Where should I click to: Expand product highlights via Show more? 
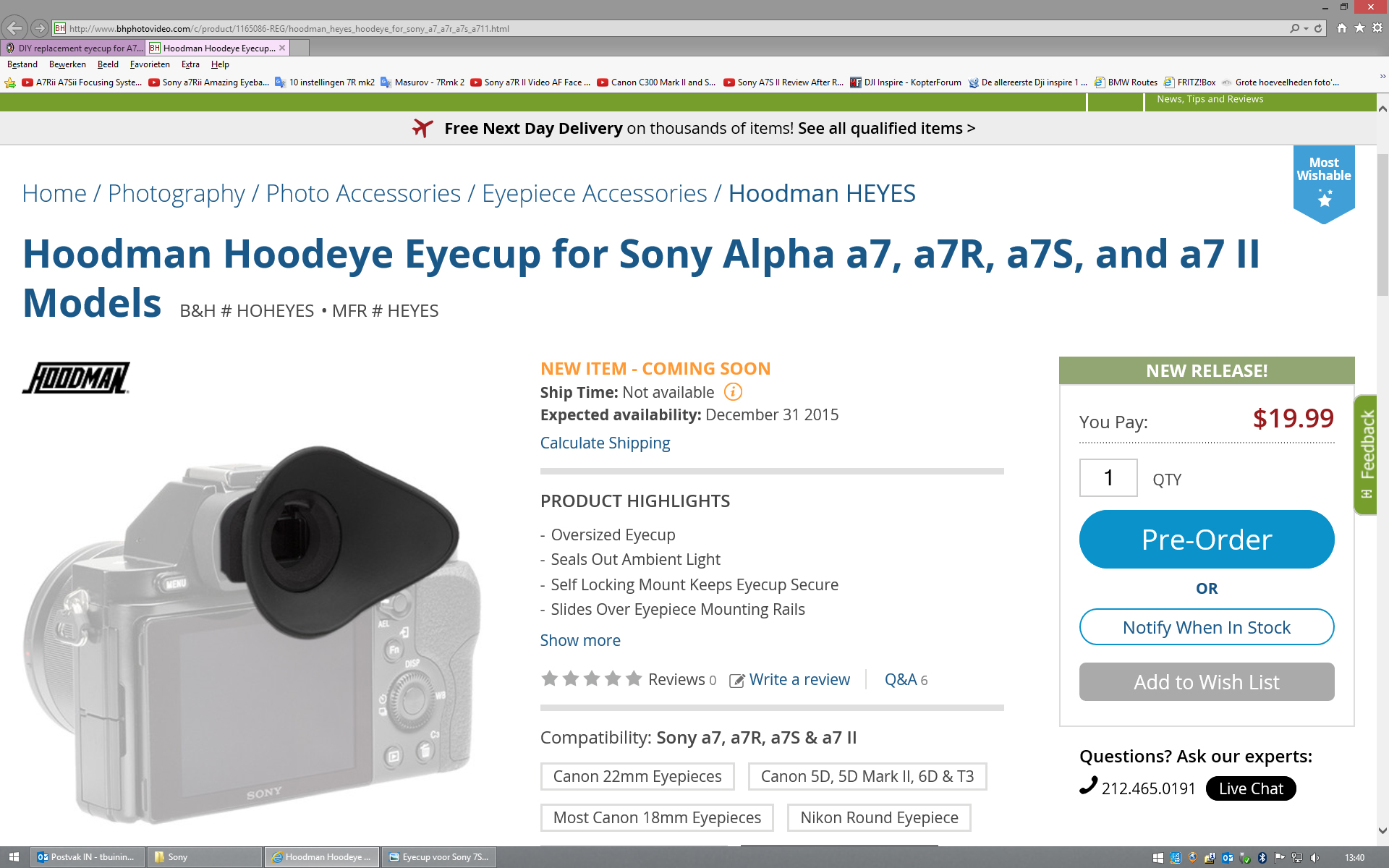[x=579, y=640]
